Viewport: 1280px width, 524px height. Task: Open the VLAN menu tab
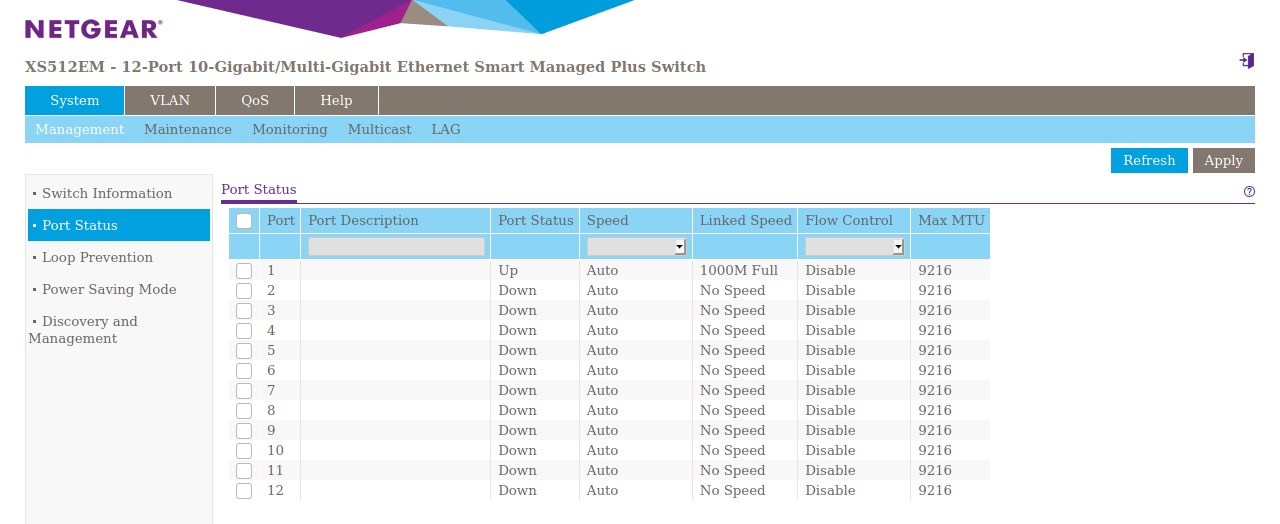click(x=169, y=100)
